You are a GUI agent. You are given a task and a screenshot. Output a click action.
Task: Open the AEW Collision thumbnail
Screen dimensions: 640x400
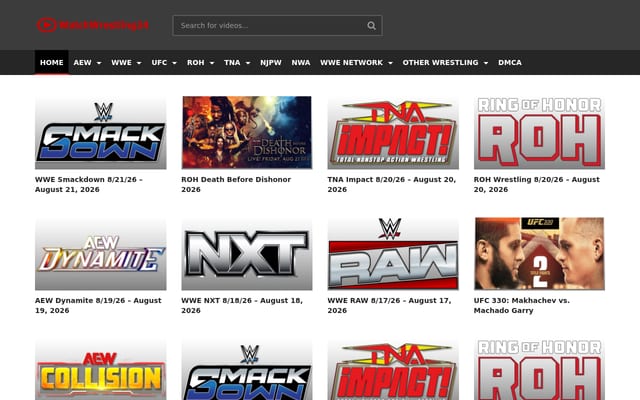pyautogui.click(x=100, y=369)
